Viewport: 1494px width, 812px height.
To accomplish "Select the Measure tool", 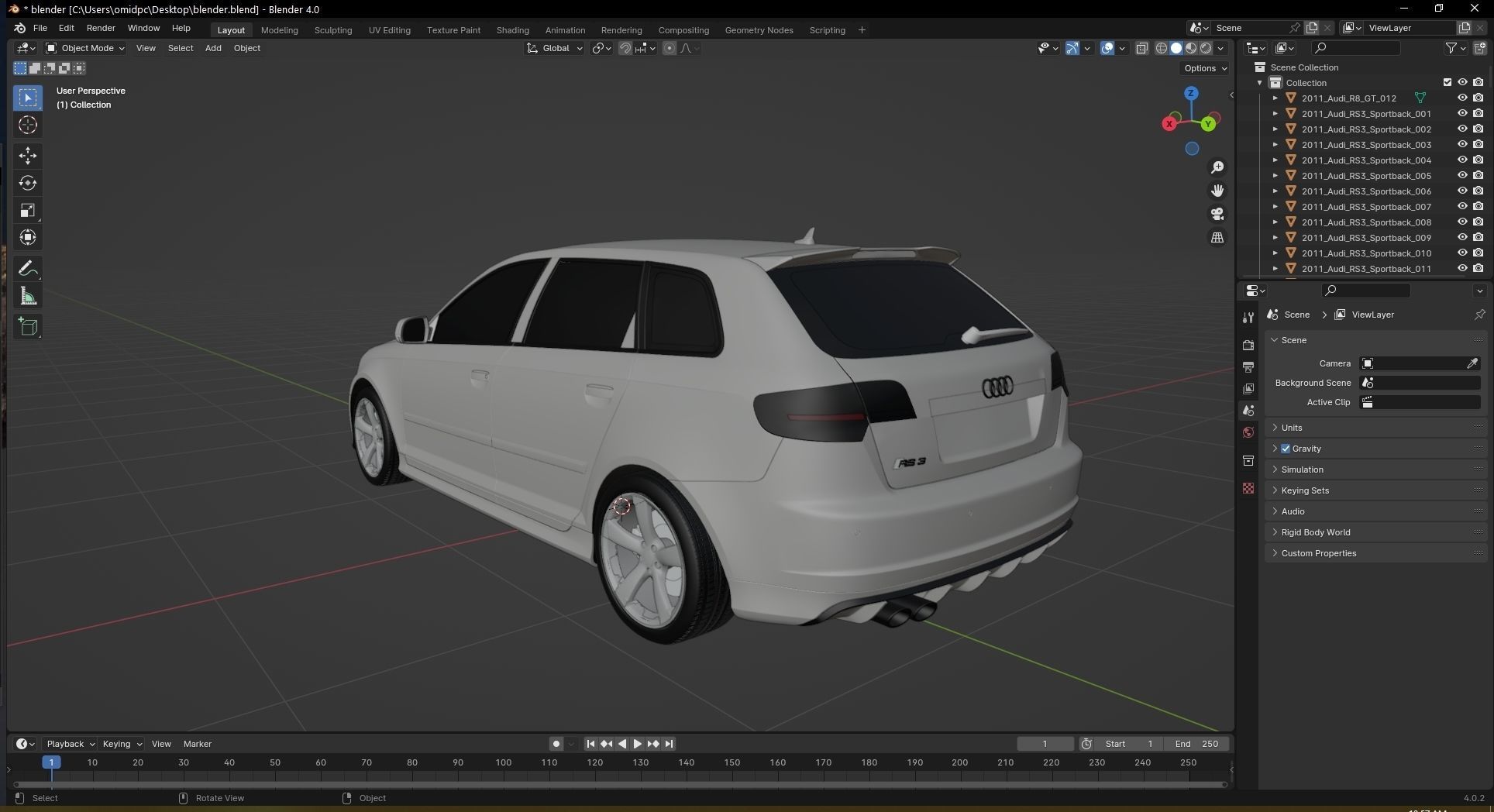I will [28, 296].
